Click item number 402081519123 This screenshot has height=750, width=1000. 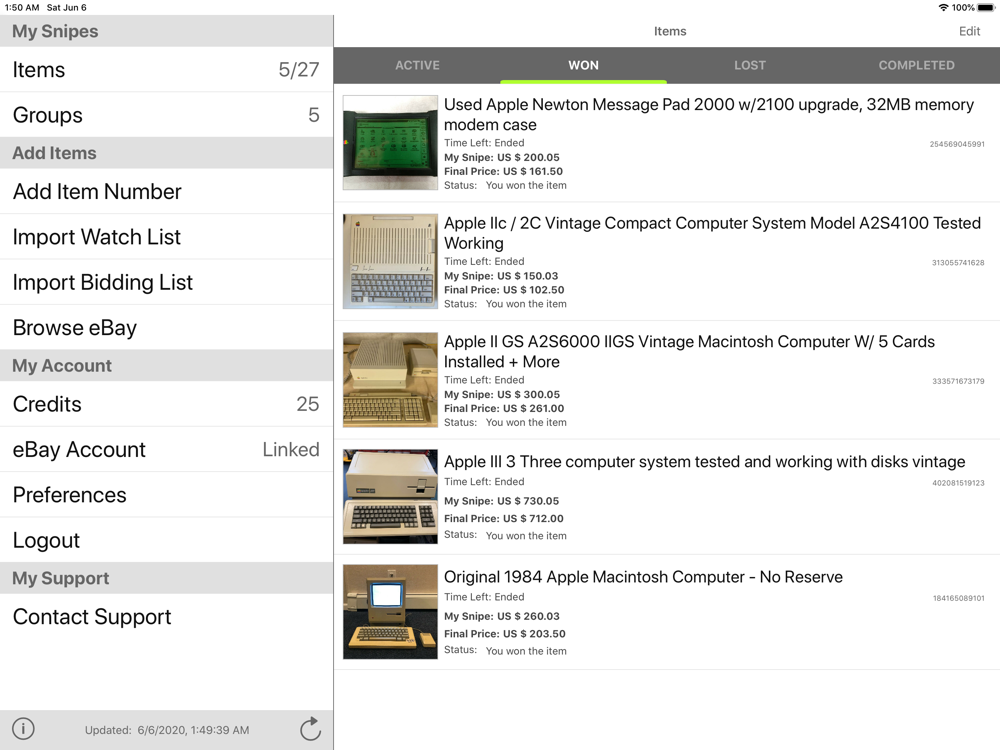(958, 483)
